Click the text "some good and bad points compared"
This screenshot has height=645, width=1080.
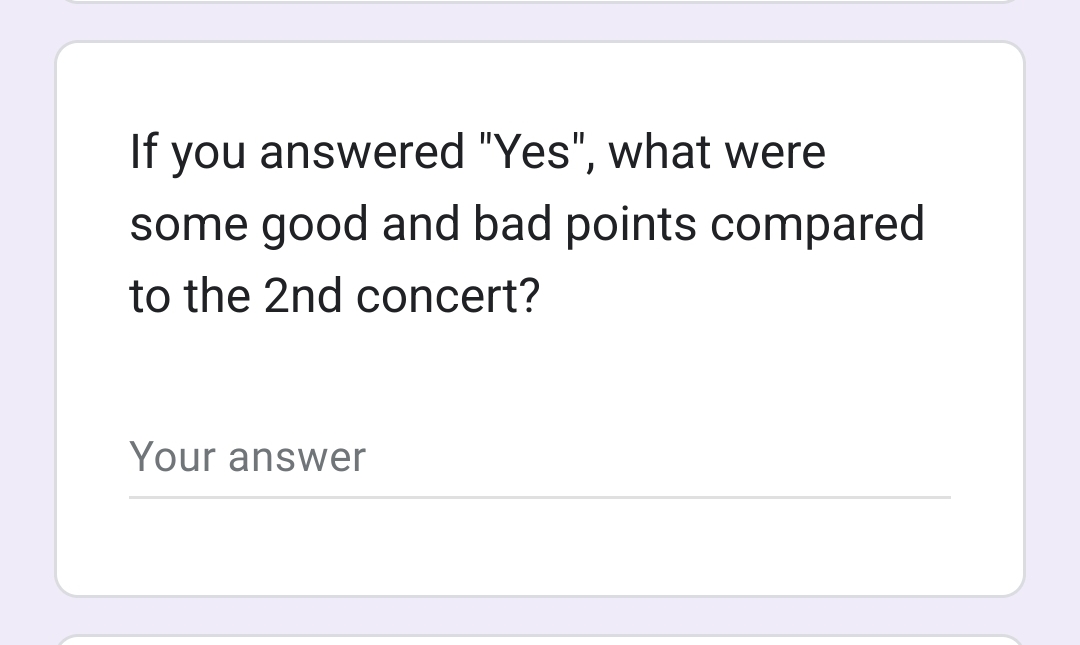[x=527, y=224]
